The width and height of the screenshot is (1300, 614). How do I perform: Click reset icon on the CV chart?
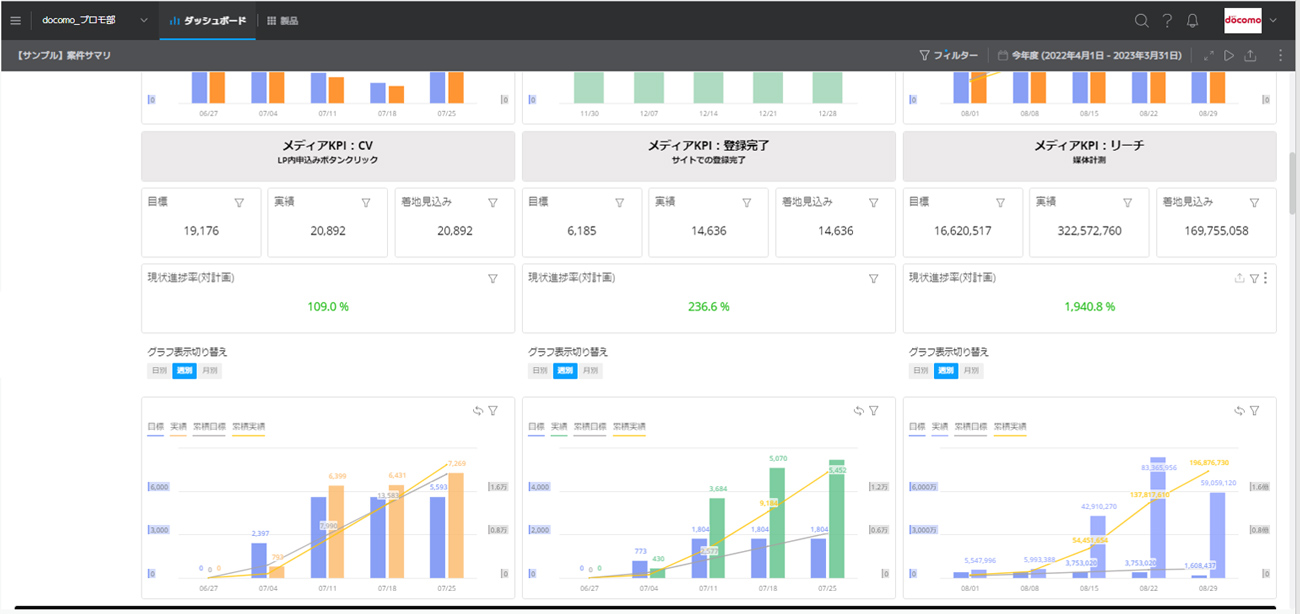[478, 410]
